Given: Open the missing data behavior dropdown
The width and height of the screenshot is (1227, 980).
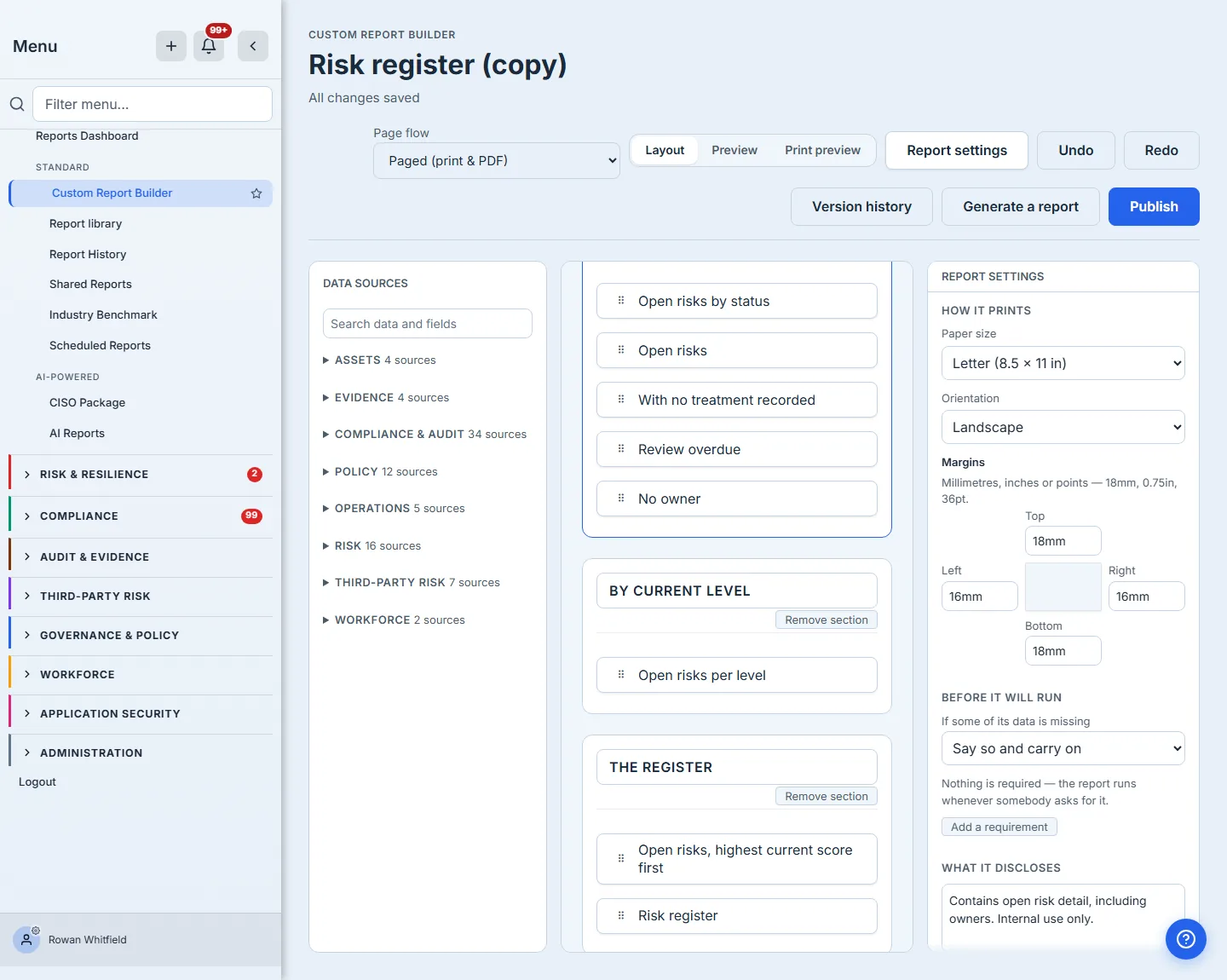Looking at the screenshot, I should (1063, 748).
